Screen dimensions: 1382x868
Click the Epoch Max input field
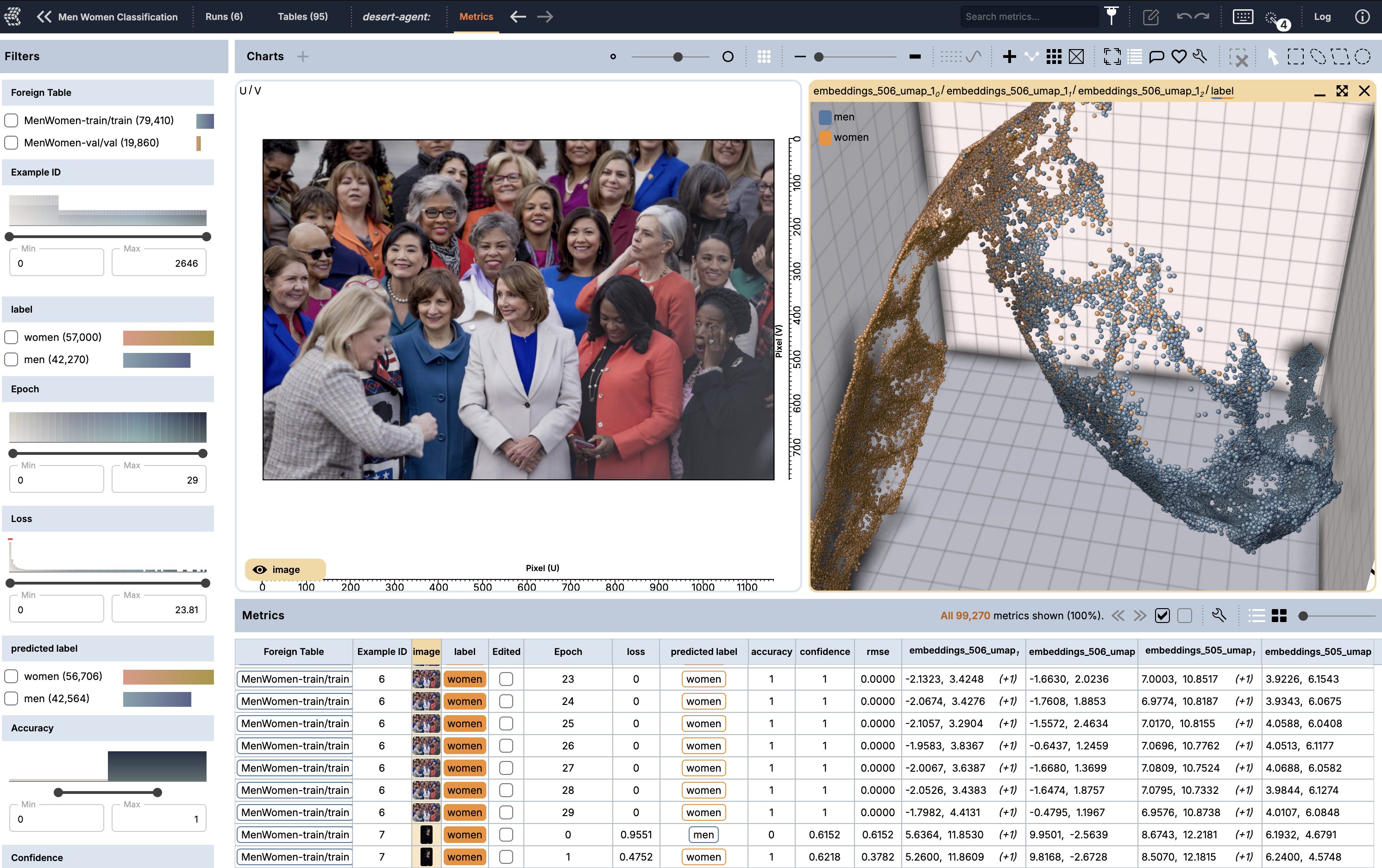159,480
